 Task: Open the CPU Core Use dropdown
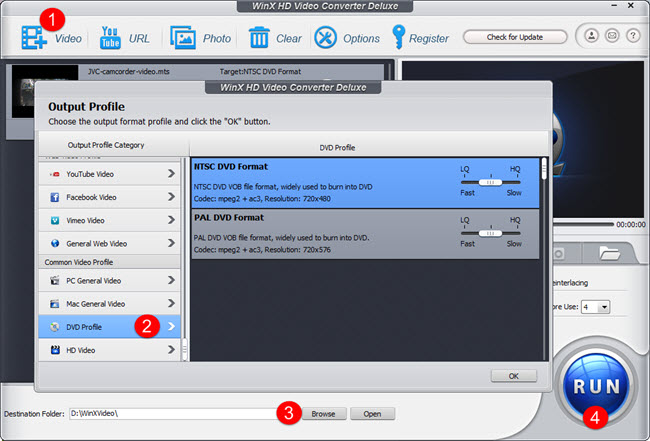(x=603, y=306)
